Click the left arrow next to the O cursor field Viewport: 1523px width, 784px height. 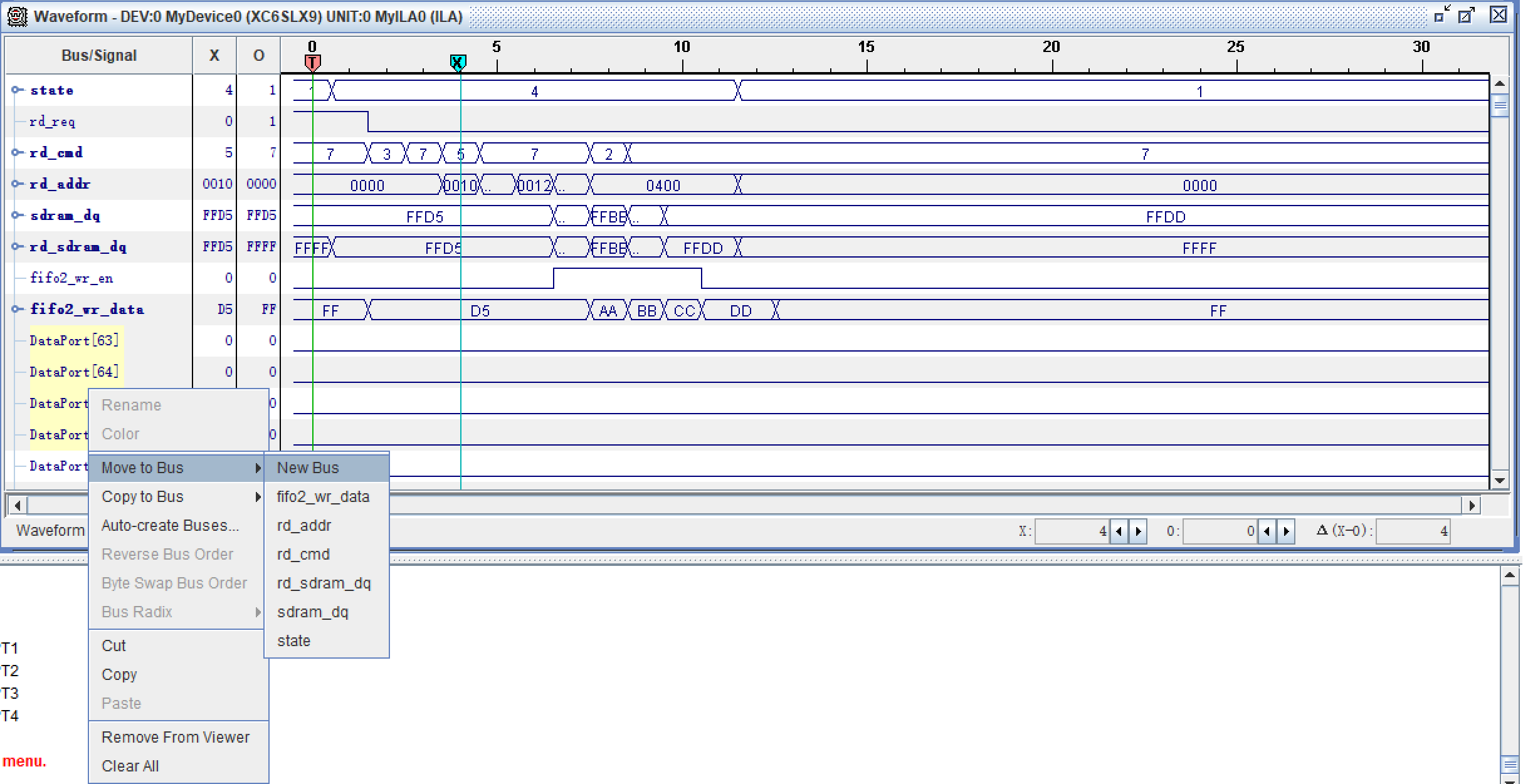(x=1267, y=531)
